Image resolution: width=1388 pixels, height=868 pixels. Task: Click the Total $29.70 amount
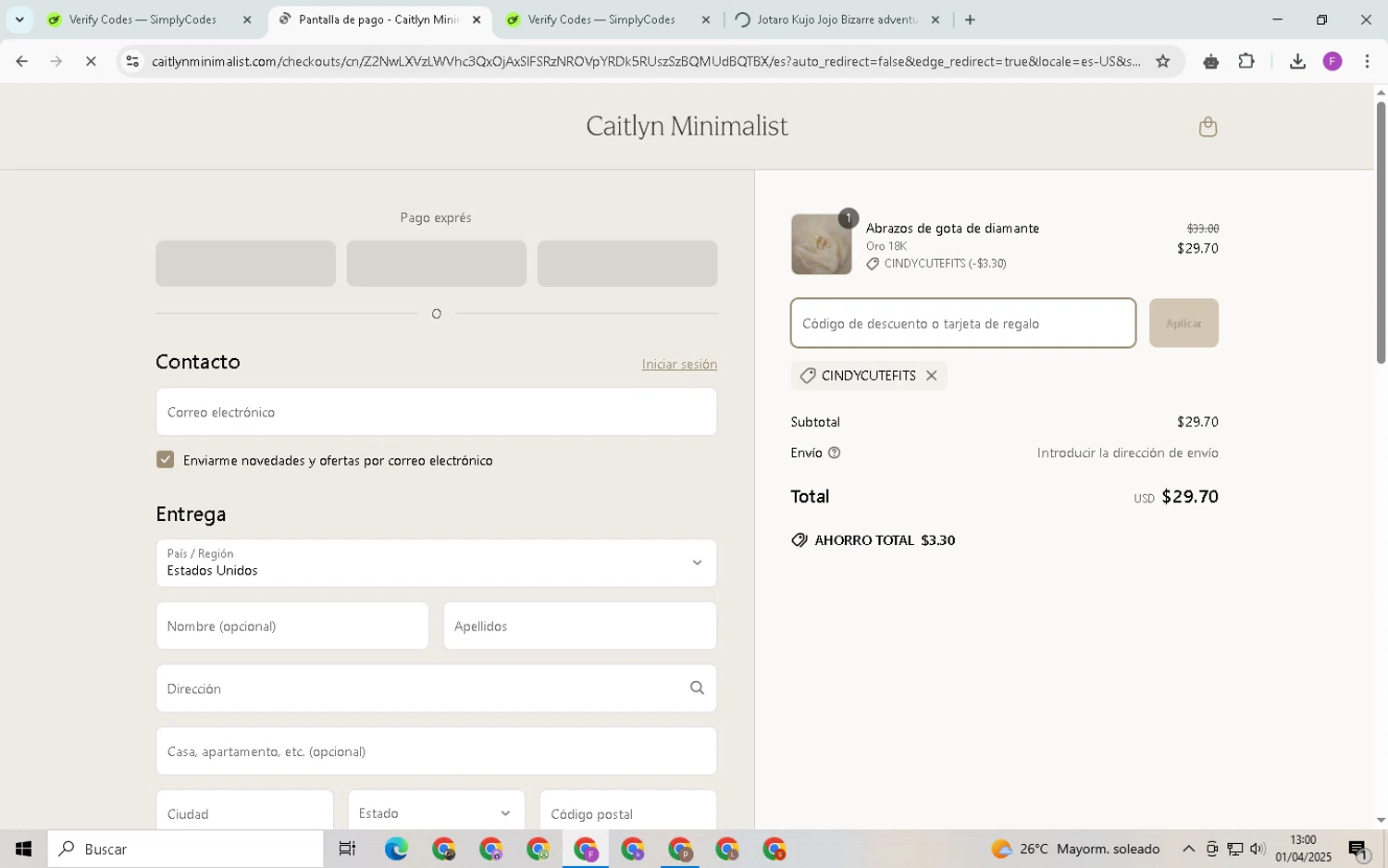click(x=1190, y=497)
